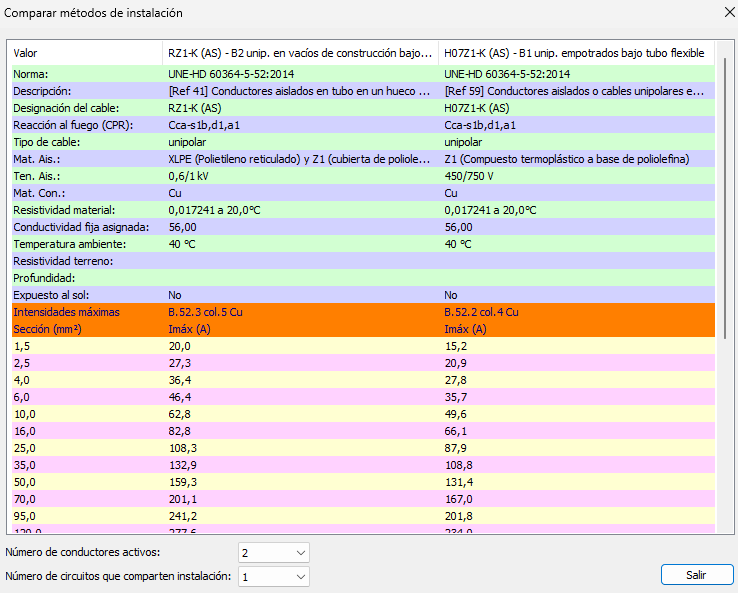Click the Valor column header
The width and height of the screenshot is (738, 593).
pos(85,53)
